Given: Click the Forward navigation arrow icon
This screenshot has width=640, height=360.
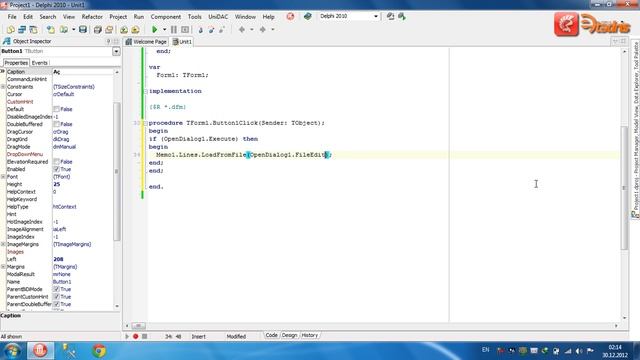Looking at the screenshot, I should pyautogui.click(x=263, y=29).
